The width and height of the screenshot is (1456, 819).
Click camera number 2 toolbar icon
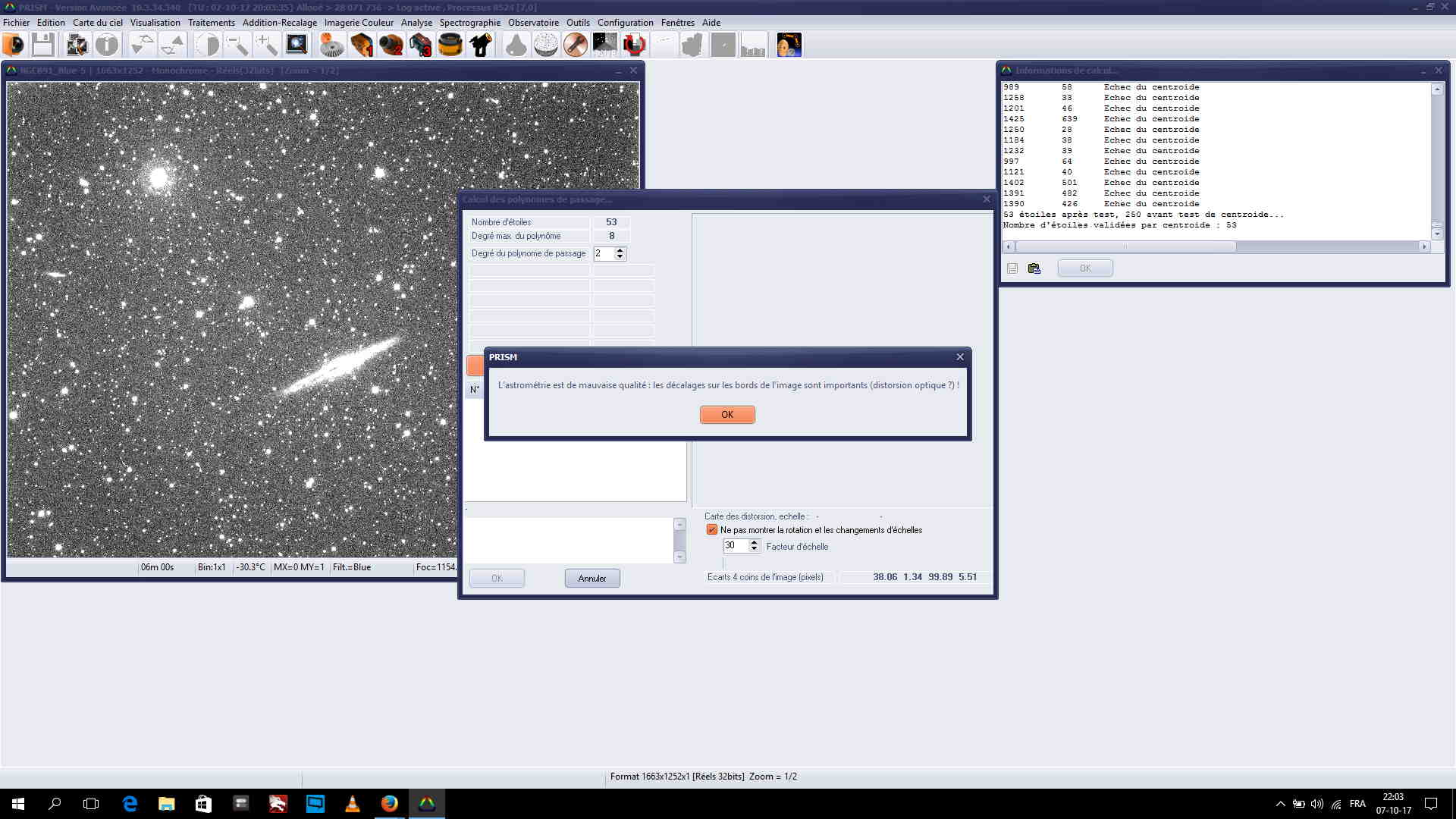tap(391, 45)
